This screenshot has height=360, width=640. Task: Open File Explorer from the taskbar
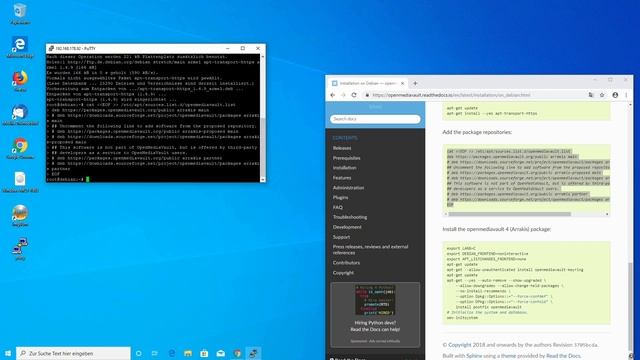click(x=188, y=353)
